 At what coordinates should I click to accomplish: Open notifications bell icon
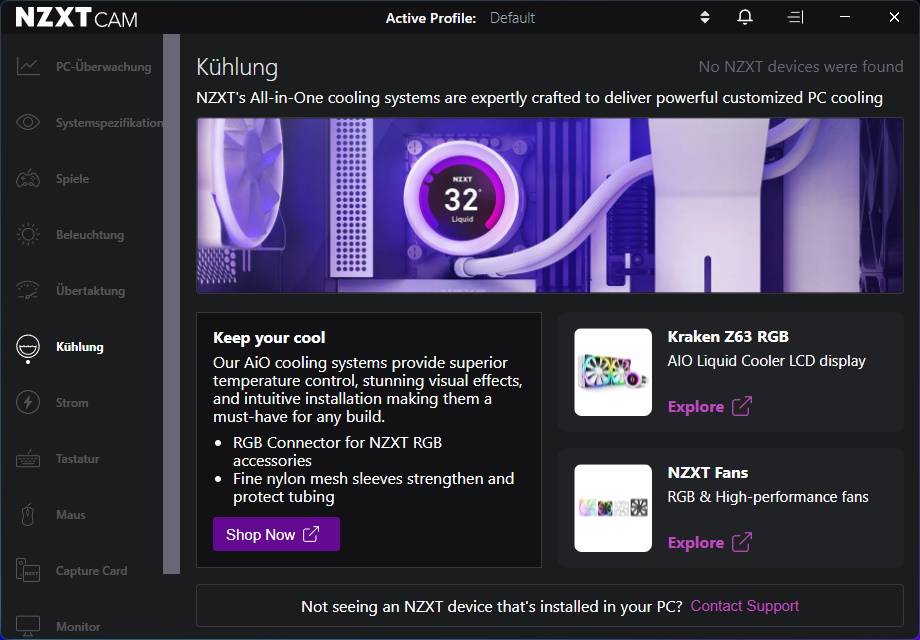click(745, 18)
